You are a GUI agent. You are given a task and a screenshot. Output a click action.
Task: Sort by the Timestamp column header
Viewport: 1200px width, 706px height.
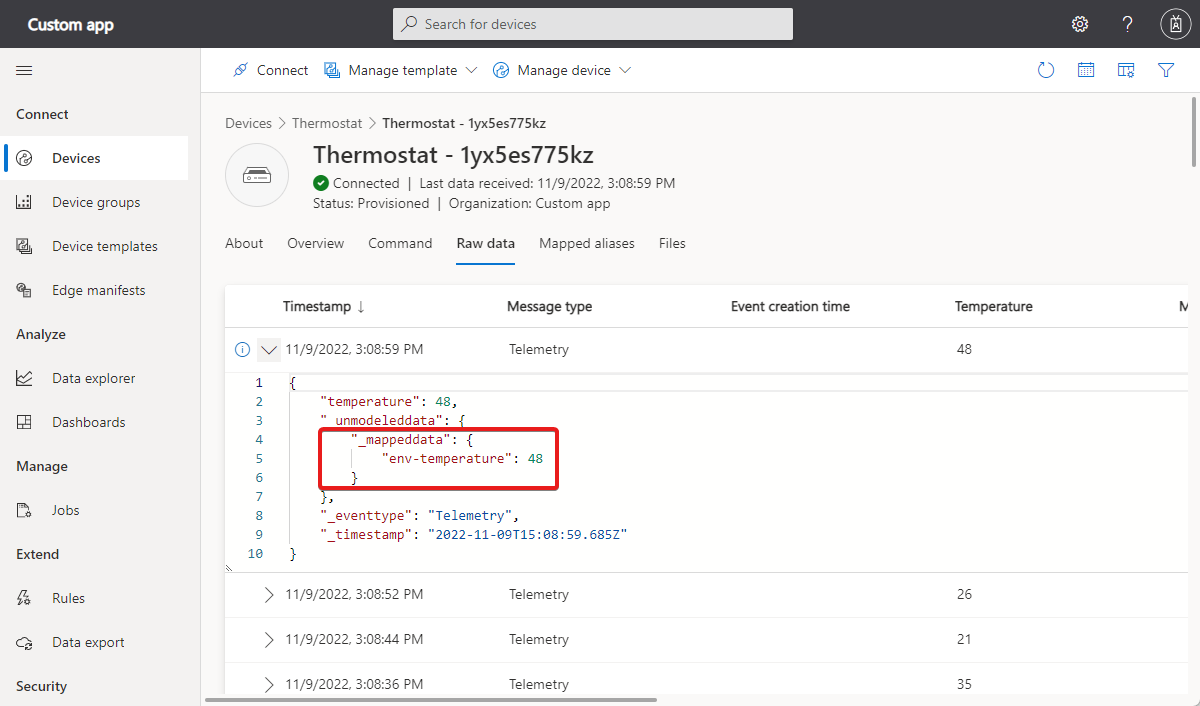(x=324, y=306)
